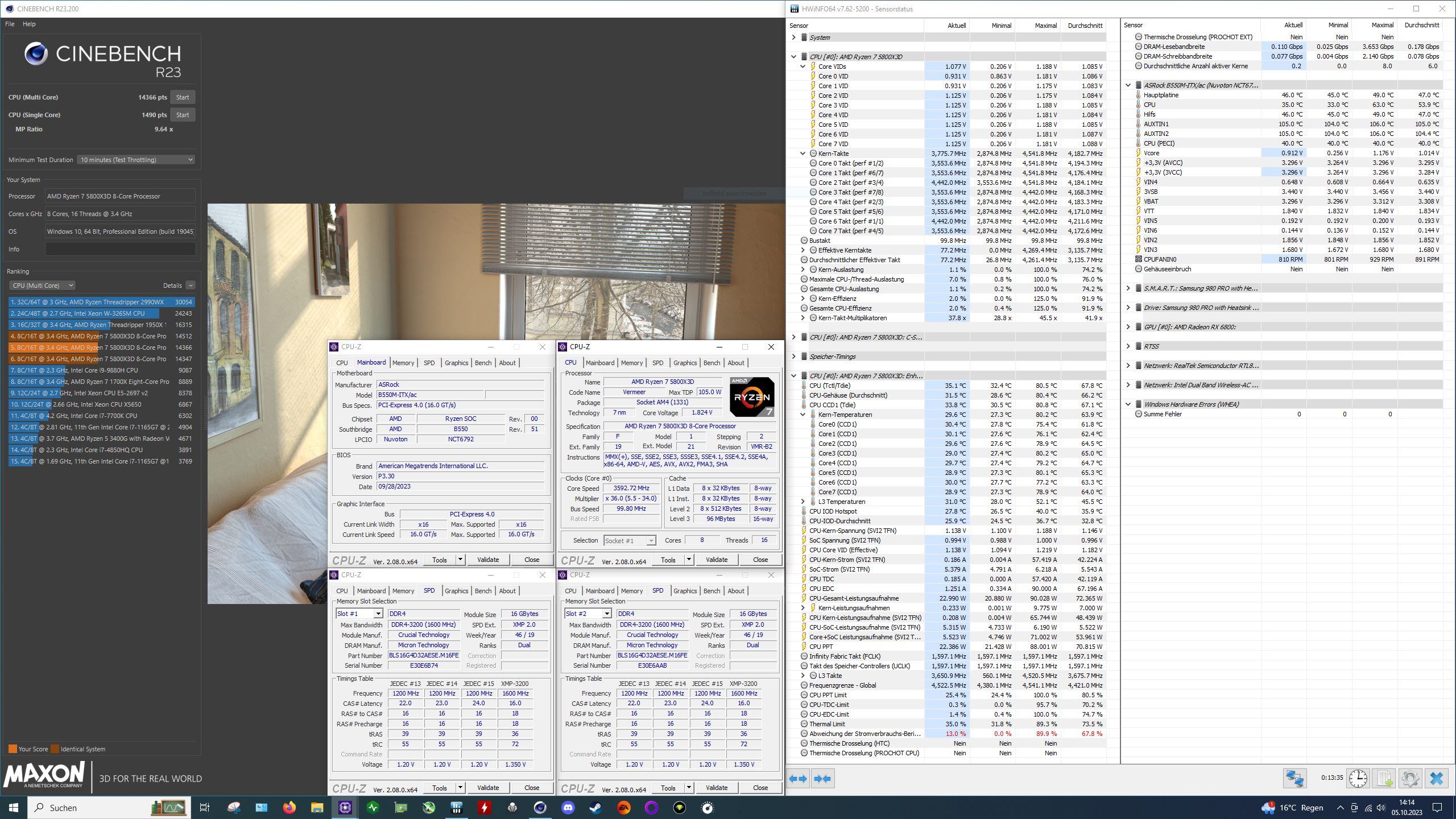This screenshot has width=1456, height=819.
Task: Open ranking CPU (Multi Core) dropdown
Action: [x=42, y=286]
